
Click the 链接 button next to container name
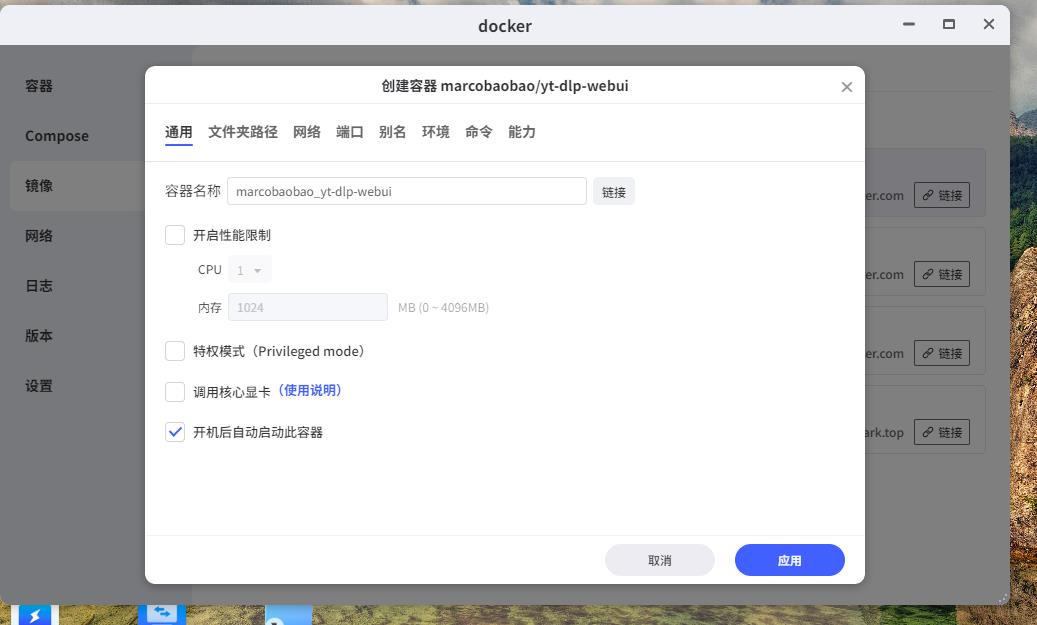[614, 192]
